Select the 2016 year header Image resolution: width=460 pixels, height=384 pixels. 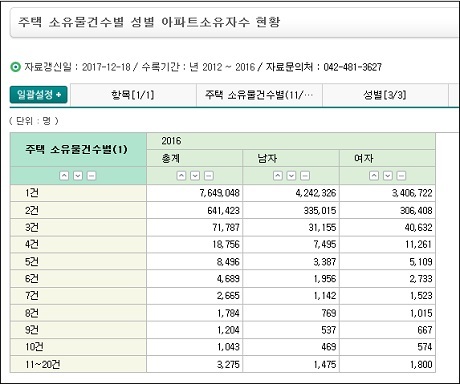(x=291, y=141)
